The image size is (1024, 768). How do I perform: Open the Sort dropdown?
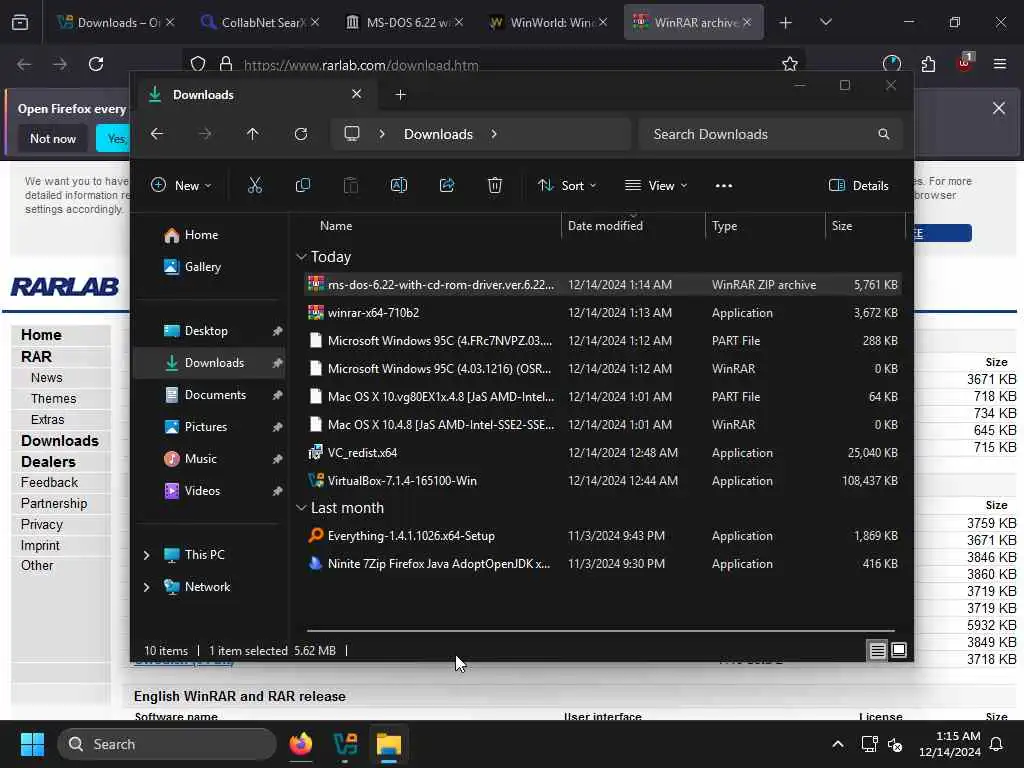click(x=567, y=185)
